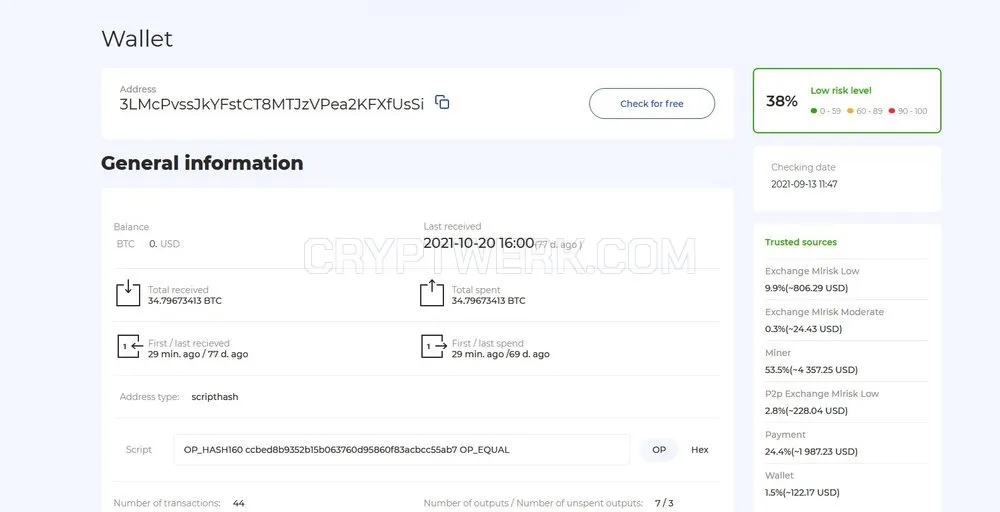Click the green 0-59 risk dot
1000x512 pixels.
(814, 111)
